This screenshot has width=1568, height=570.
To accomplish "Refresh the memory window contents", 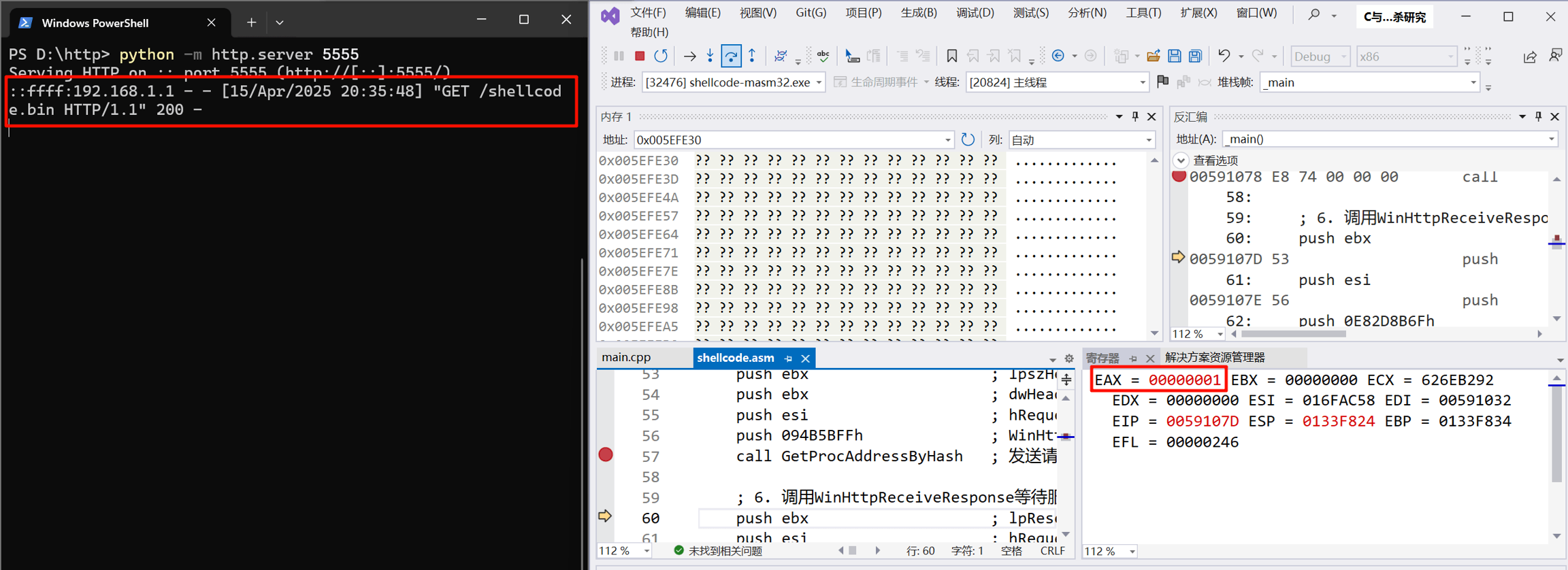I will click(967, 140).
